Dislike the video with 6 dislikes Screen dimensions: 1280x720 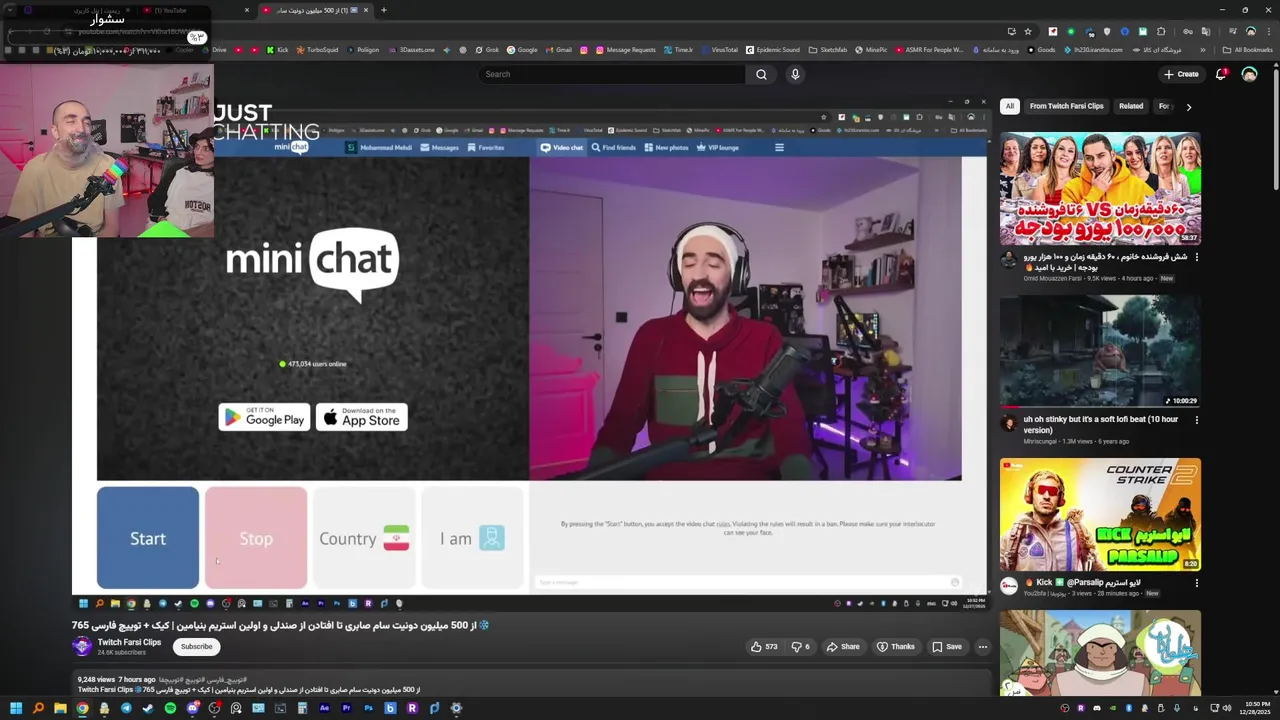pyautogui.click(x=801, y=647)
